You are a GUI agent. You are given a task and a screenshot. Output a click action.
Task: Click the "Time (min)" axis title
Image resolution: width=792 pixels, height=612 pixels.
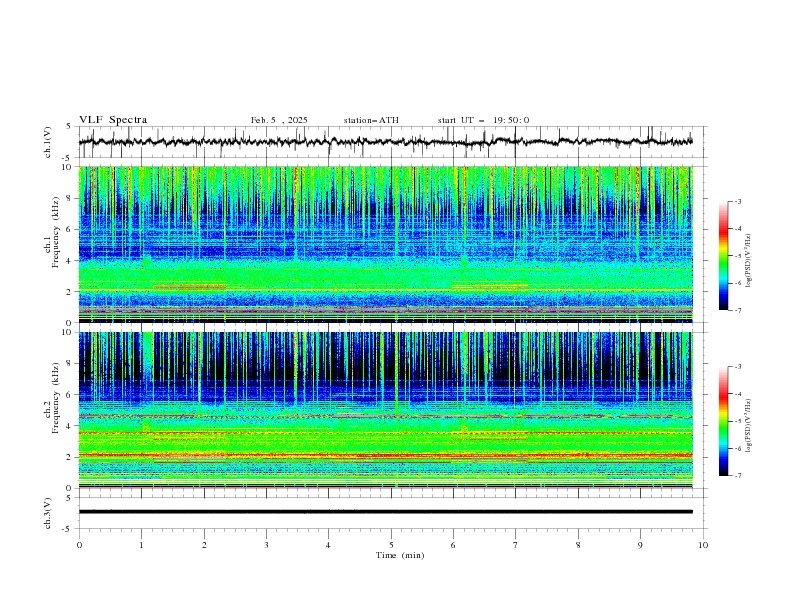click(x=400, y=555)
